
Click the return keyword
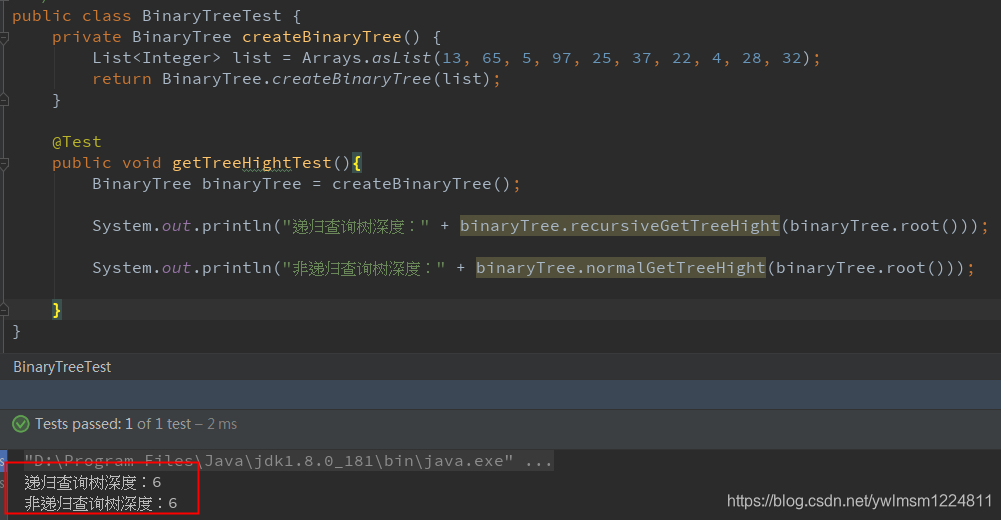click(x=122, y=79)
